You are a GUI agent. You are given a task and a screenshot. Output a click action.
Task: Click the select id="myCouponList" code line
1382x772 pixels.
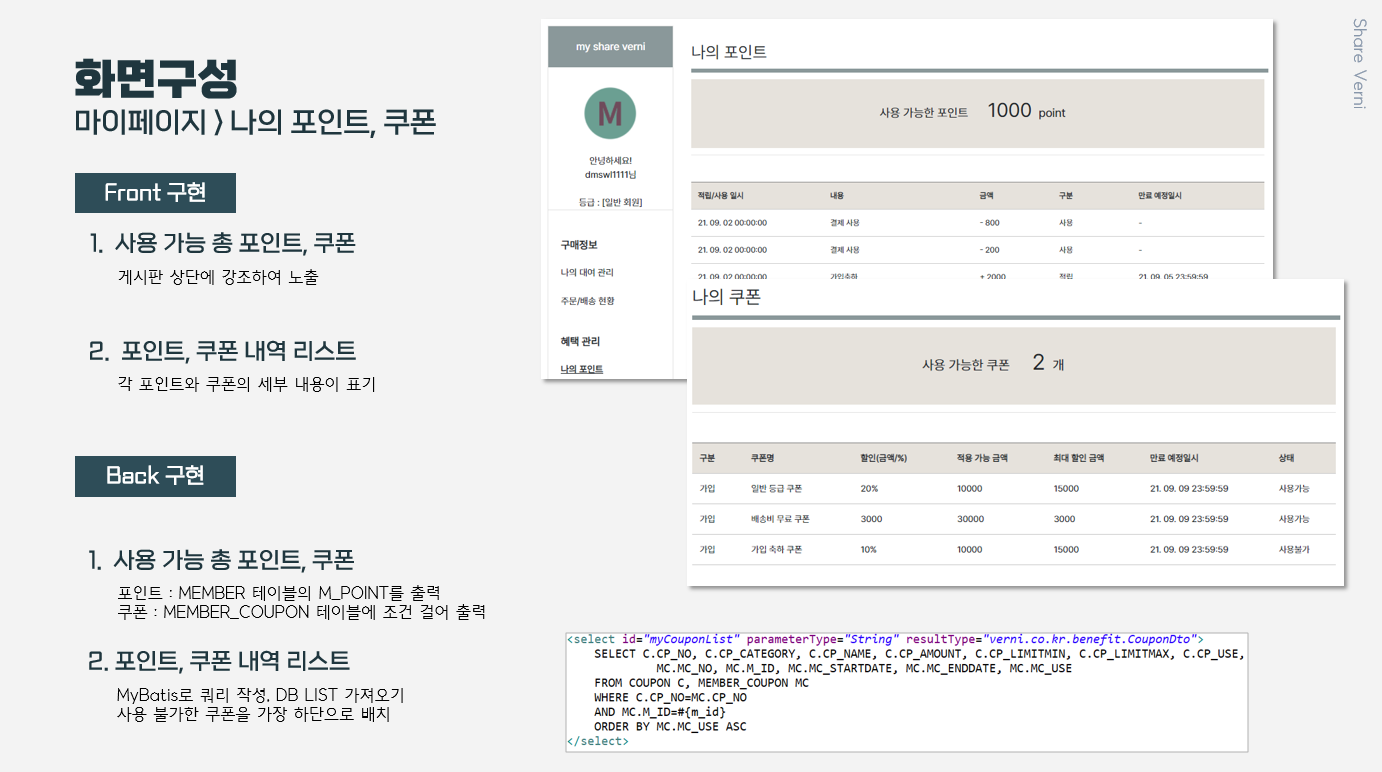point(885,639)
